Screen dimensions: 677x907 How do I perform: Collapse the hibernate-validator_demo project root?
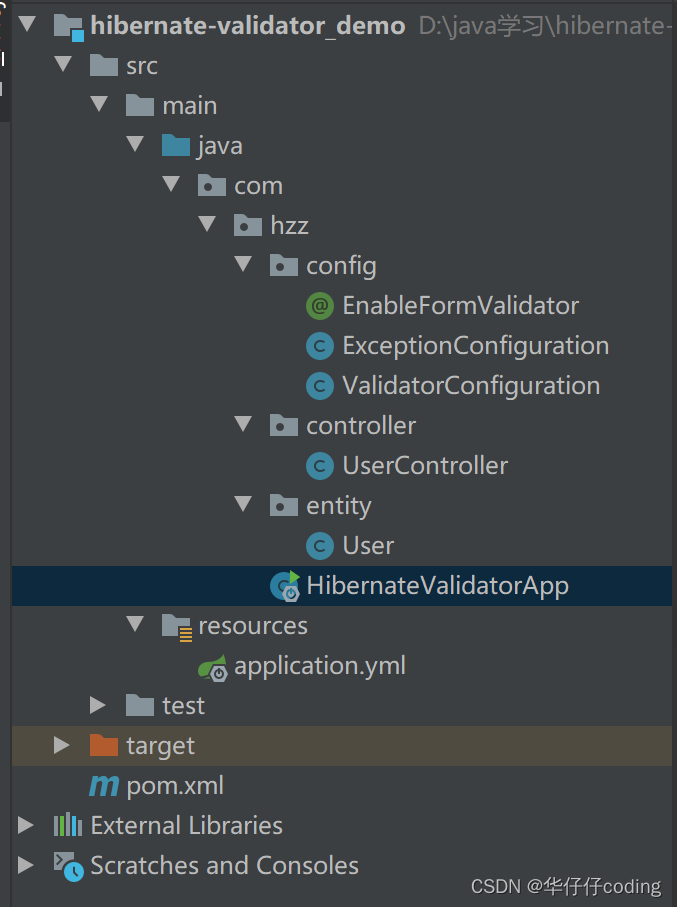pyautogui.click(x=27, y=24)
